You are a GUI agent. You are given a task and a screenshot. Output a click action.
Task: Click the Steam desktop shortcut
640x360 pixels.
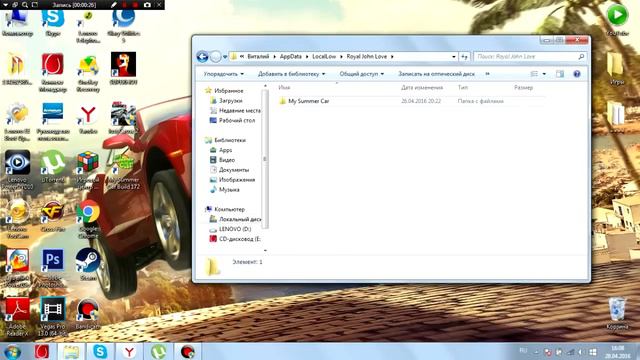point(88,264)
